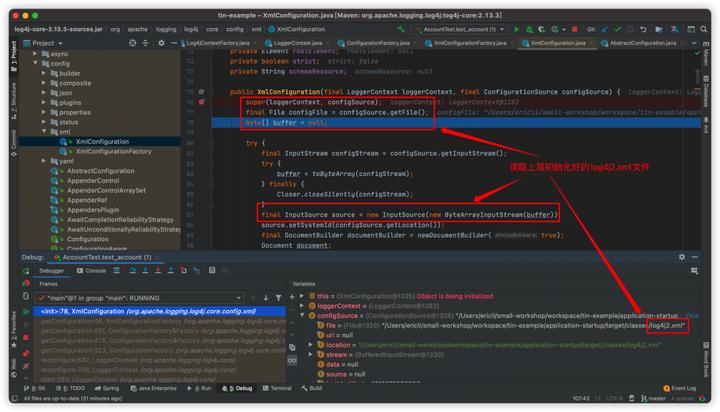Open the Terminal tool window tab
Viewport: 720px width, 412px height.
click(x=277, y=388)
